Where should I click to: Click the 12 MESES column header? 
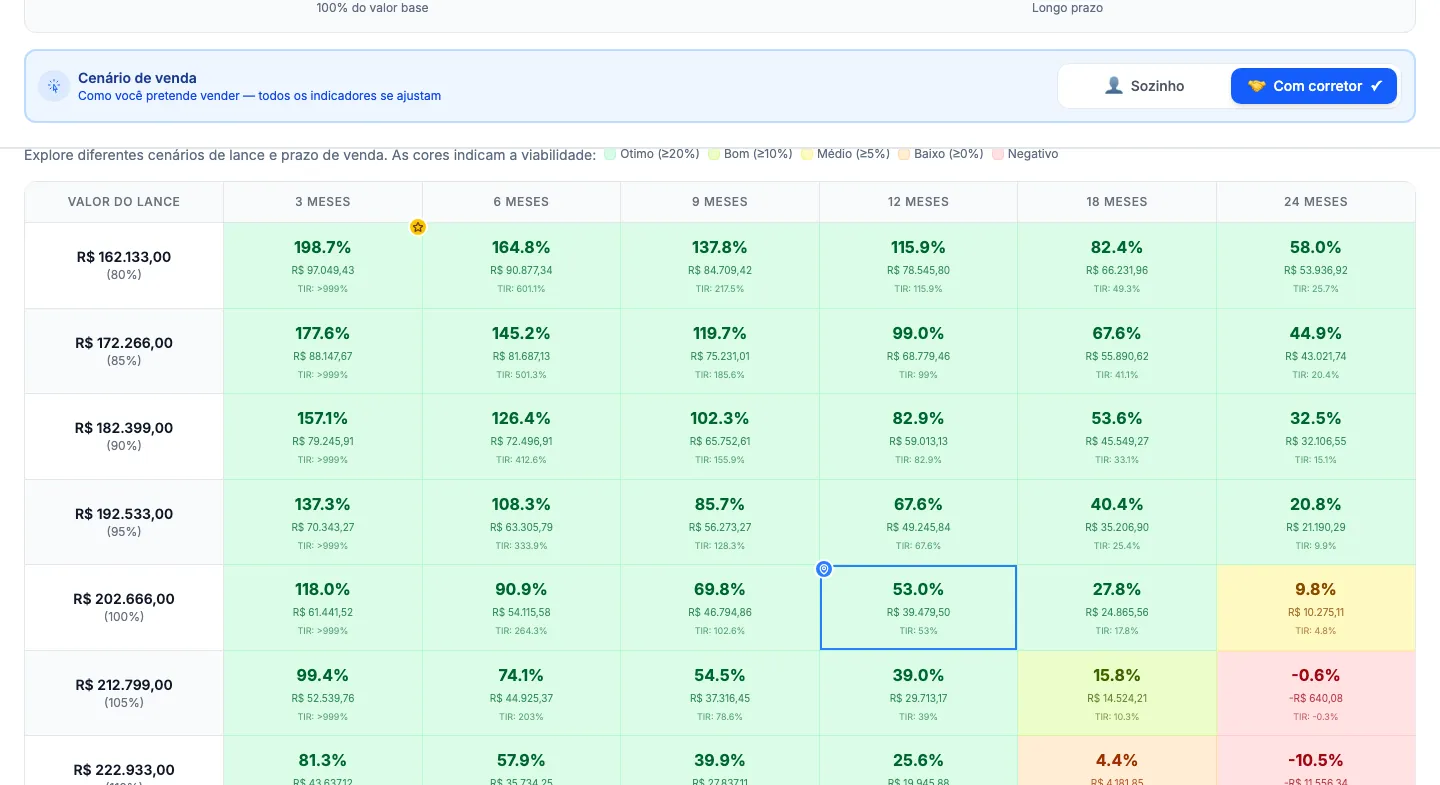pos(918,202)
